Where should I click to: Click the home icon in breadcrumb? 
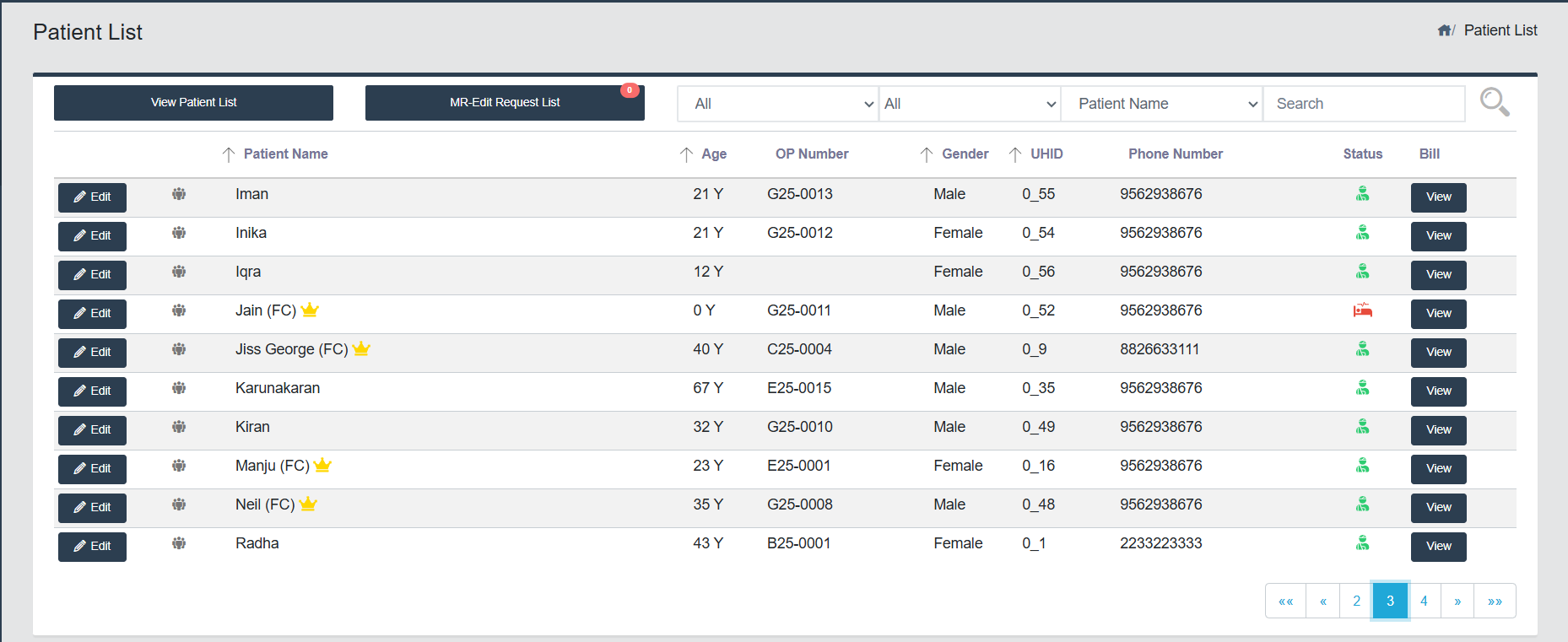click(1444, 30)
